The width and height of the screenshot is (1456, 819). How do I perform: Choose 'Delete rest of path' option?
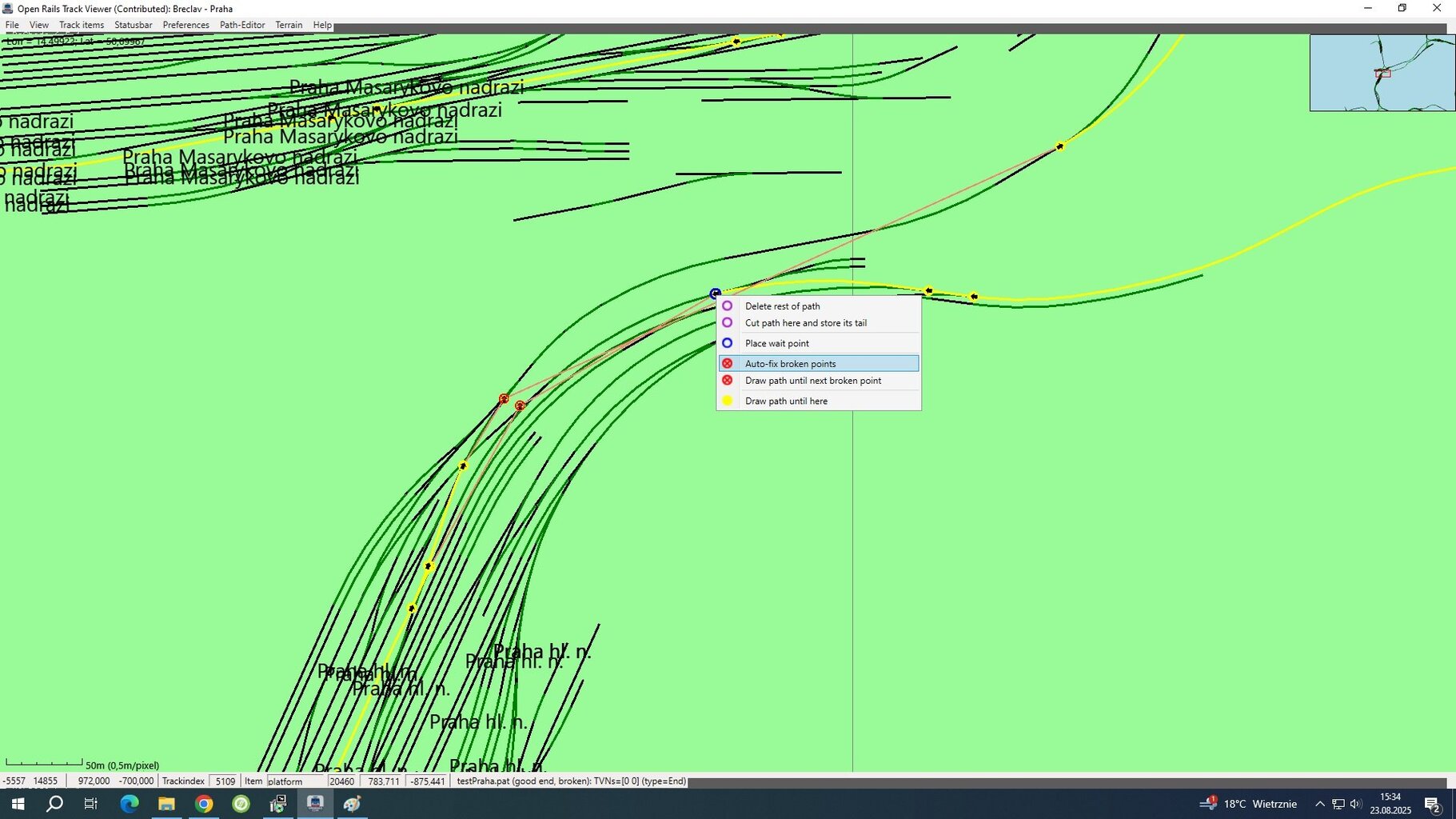coord(782,306)
